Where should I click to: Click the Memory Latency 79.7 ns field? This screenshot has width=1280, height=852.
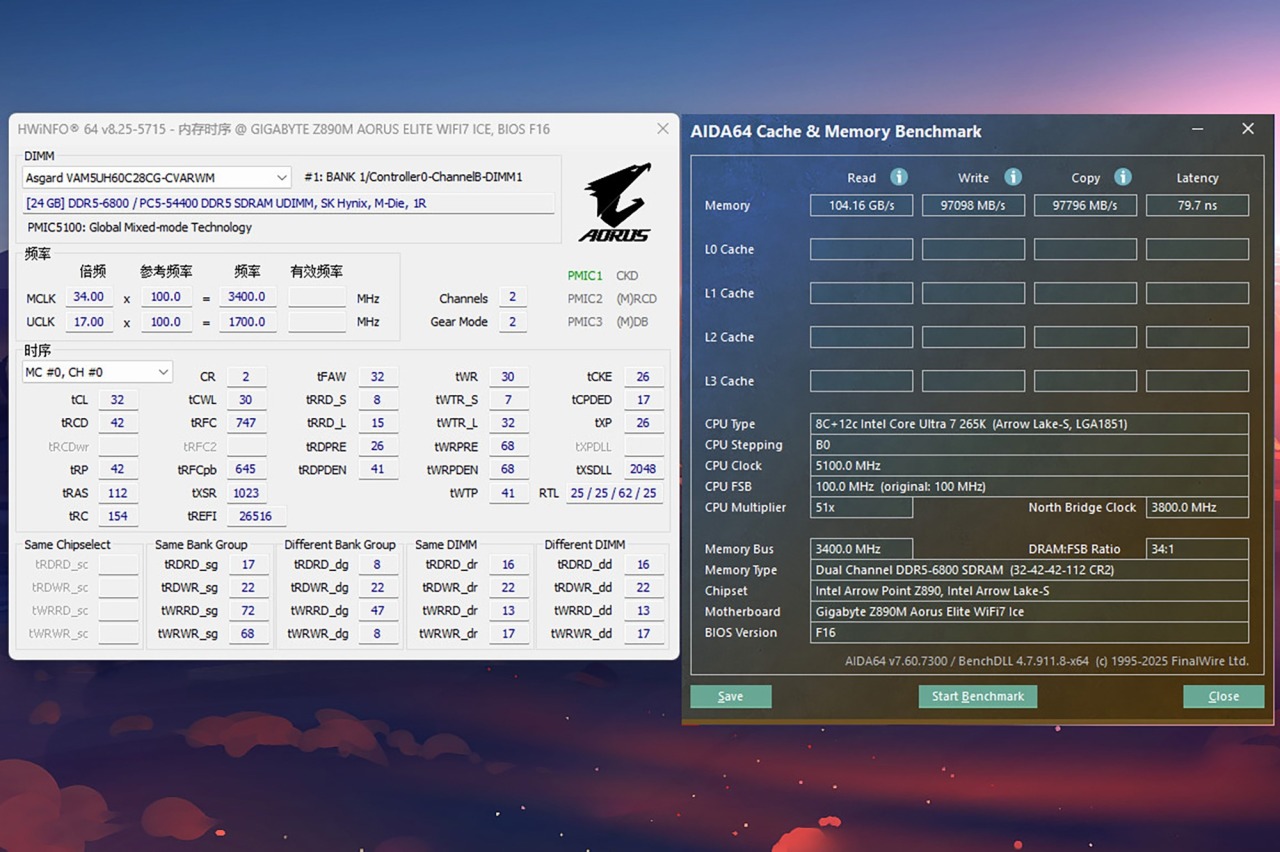tap(1196, 206)
